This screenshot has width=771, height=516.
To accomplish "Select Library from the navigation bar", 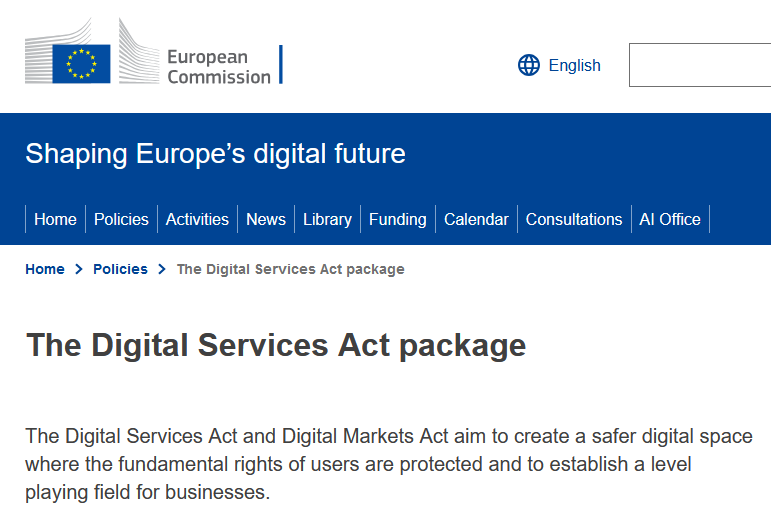I will [327, 220].
